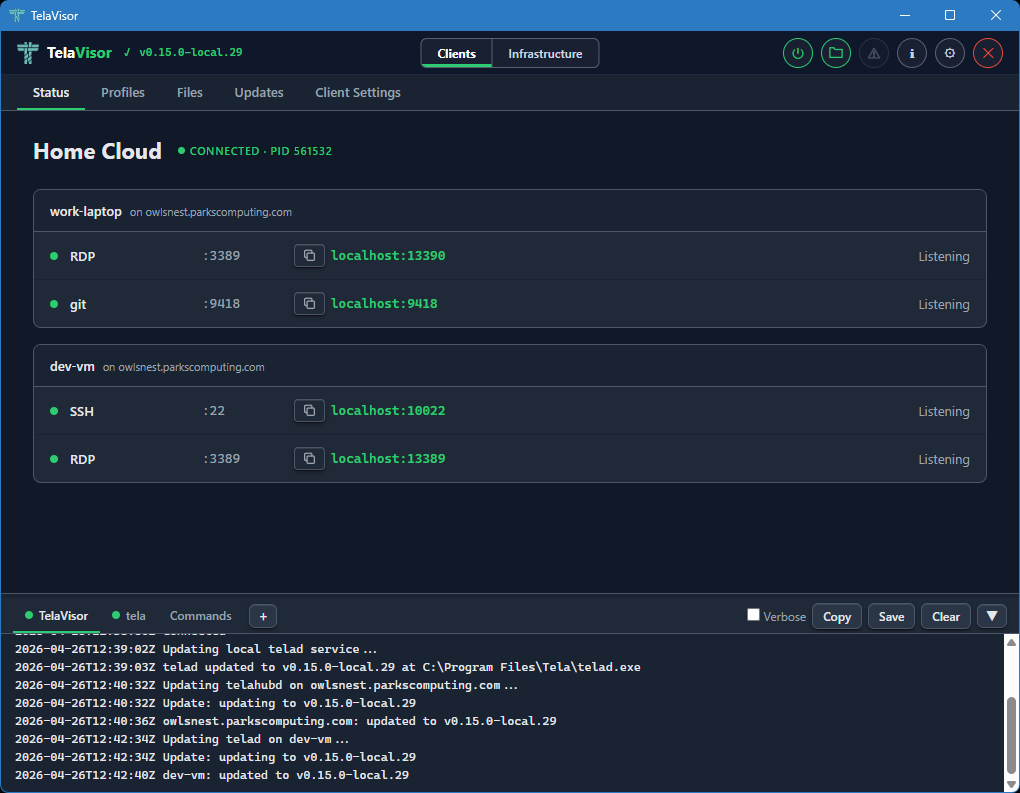The image size is (1020, 793).
Task: Click port :9418 in git row
Action: 221,304
